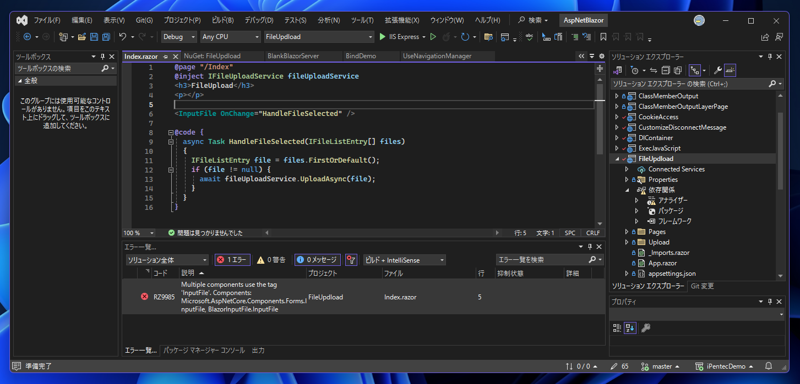800x384 pixels.
Task: Click the 検索 search button in title bar
Action: pos(533,20)
